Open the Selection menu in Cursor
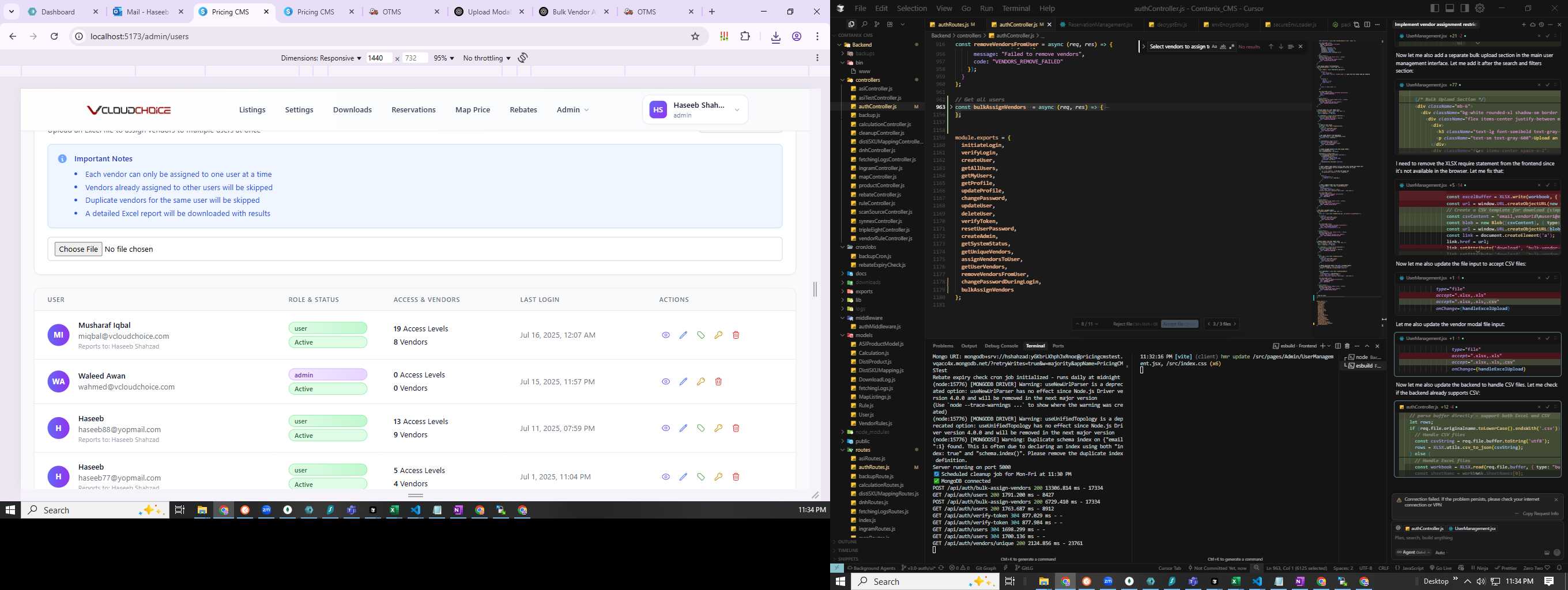Screen dimensions: 1568x590 pos(912,8)
